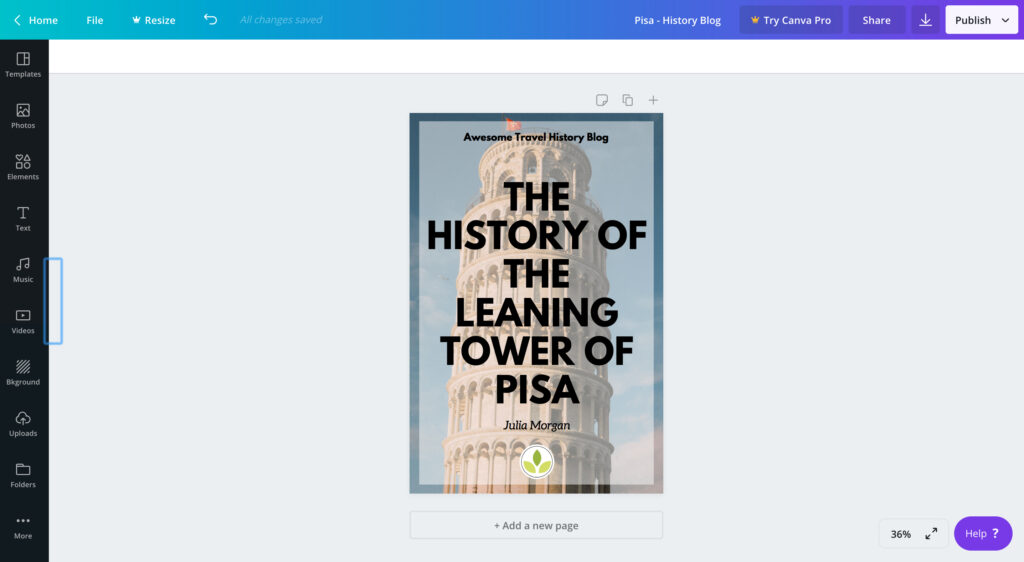The width and height of the screenshot is (1024, 562).
Task: Open the Videos panel
Action: pyautogui.click(x=23, y=321)
